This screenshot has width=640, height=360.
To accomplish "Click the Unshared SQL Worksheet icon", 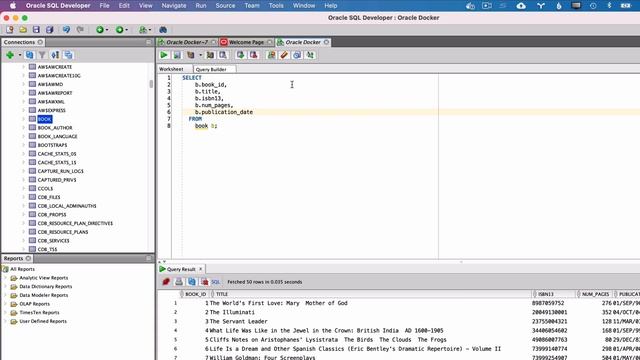I will [x=271, y=55].
